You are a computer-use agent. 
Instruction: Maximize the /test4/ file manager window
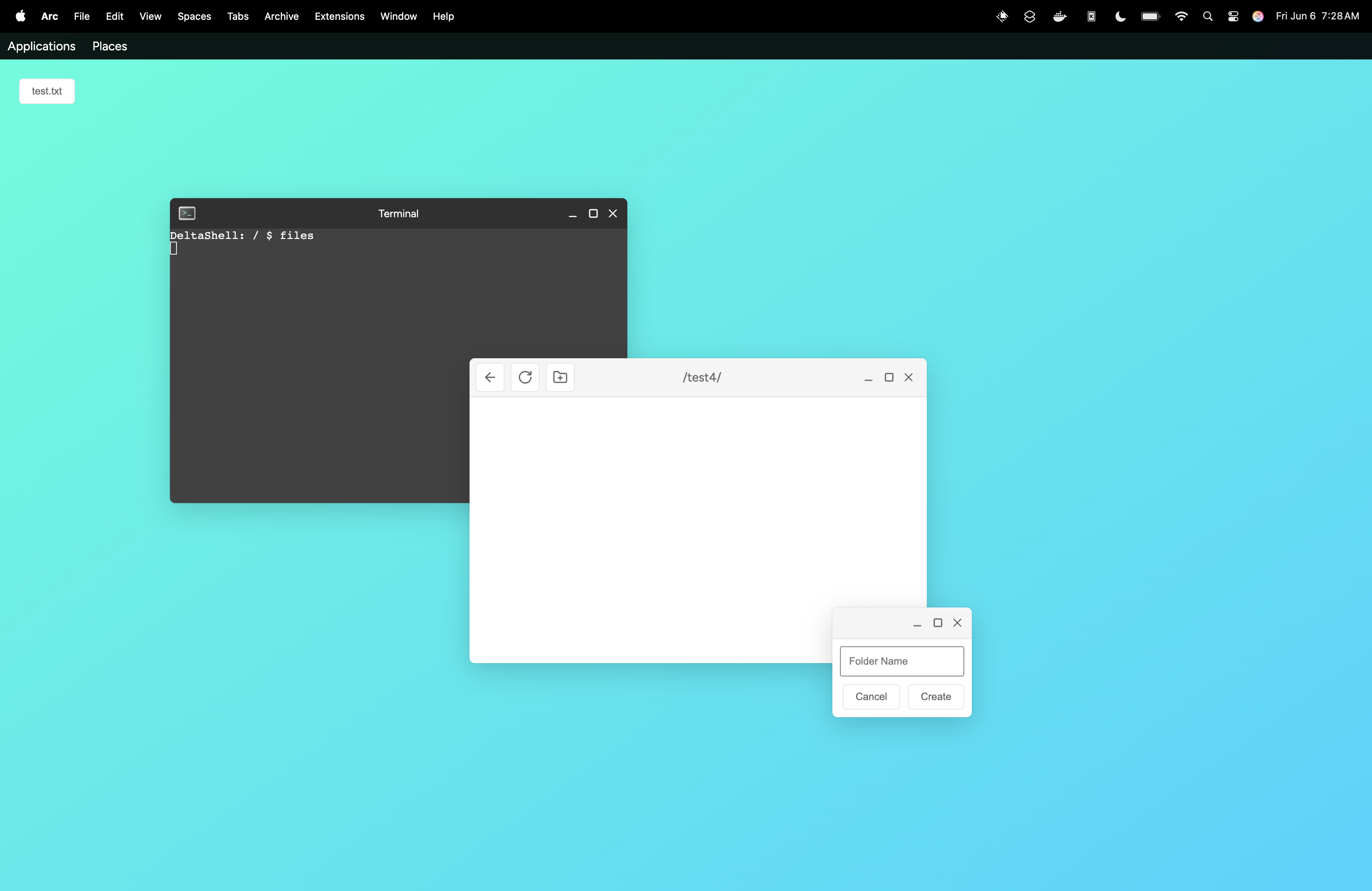[x=889, y=378]
